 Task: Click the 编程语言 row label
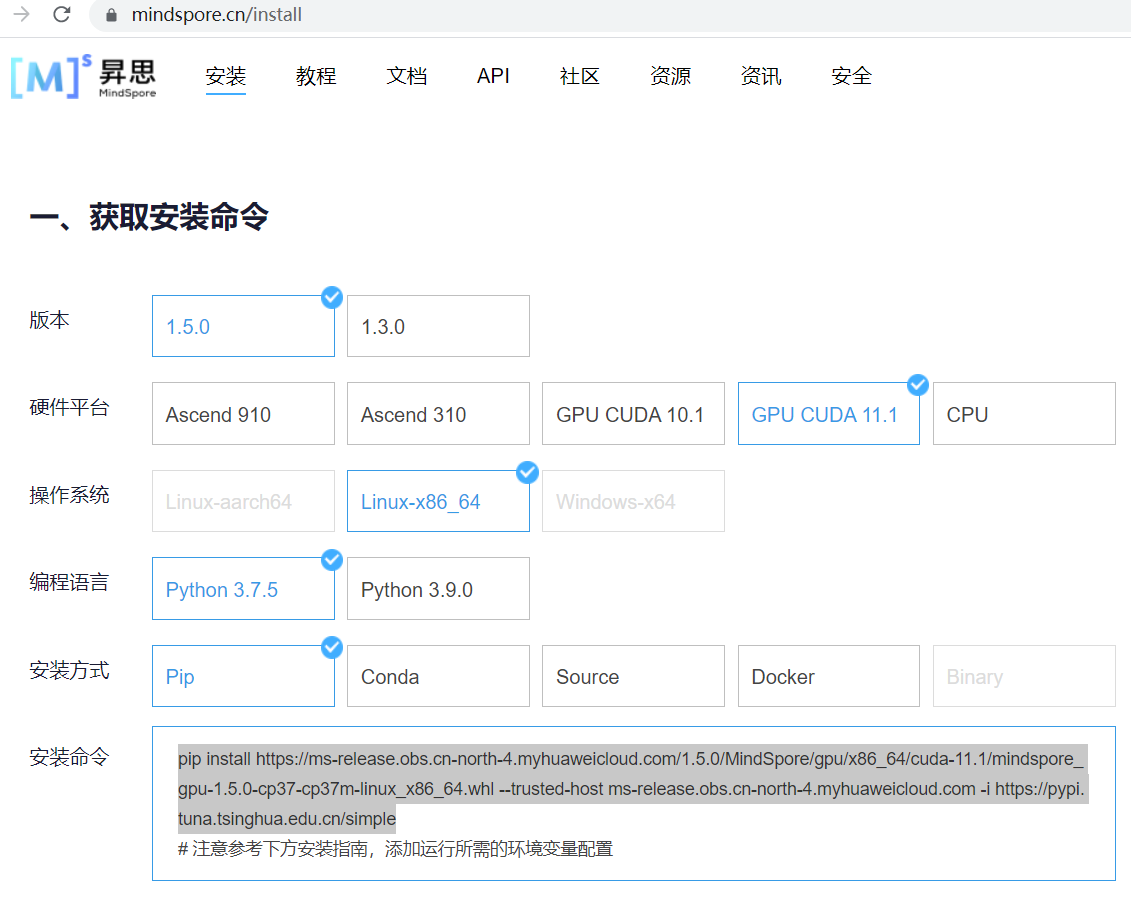(x=69, y=582)
